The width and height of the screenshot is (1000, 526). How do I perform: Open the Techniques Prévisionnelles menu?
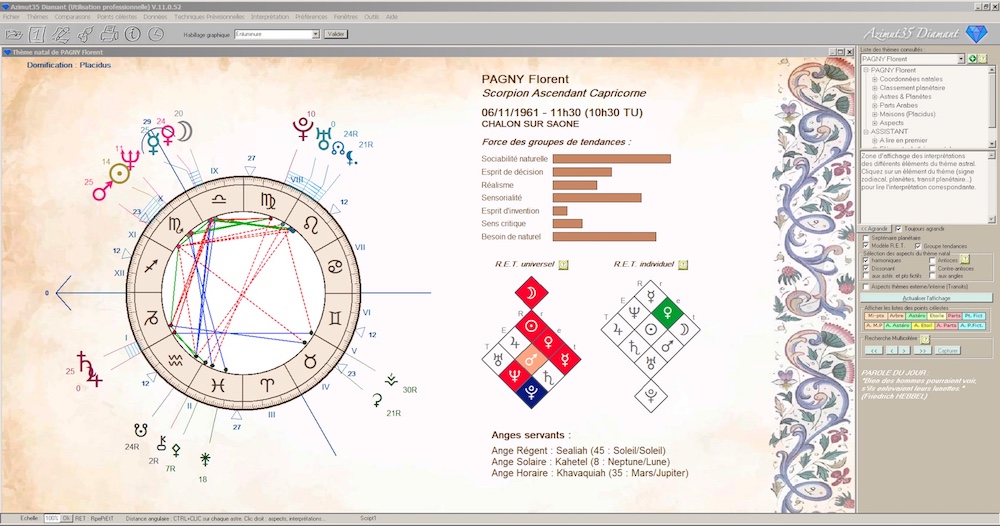[x=208, y=17]
